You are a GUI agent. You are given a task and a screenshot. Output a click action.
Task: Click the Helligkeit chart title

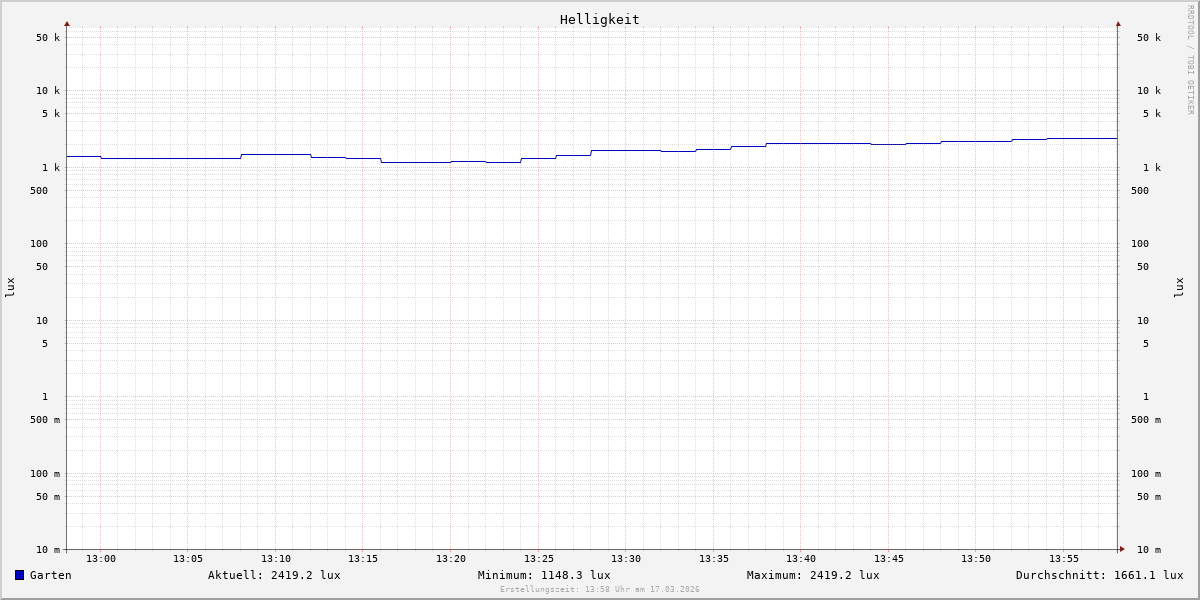(x=599, y=19)
